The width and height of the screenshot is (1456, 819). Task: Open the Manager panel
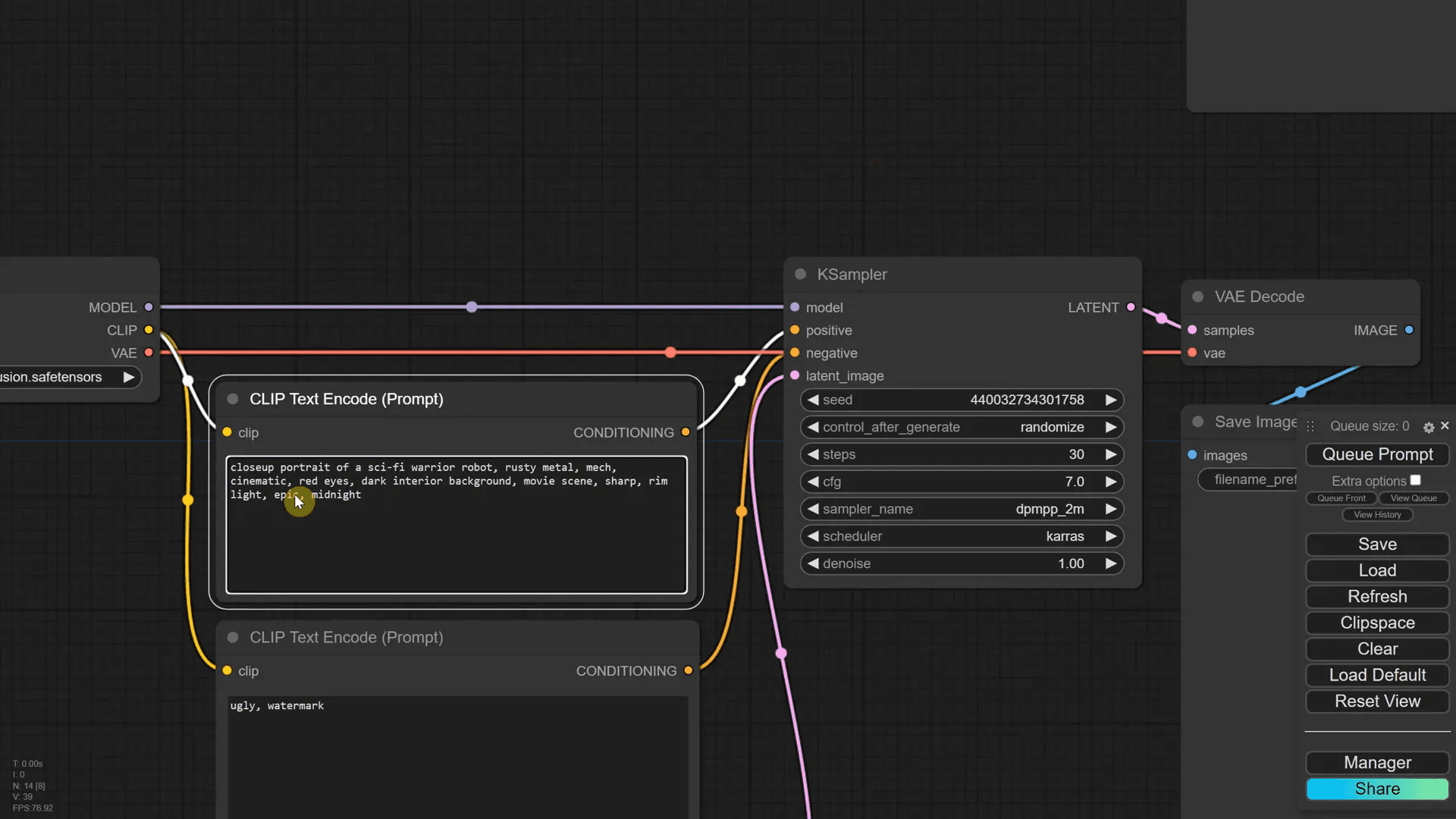pos(1376,763)
